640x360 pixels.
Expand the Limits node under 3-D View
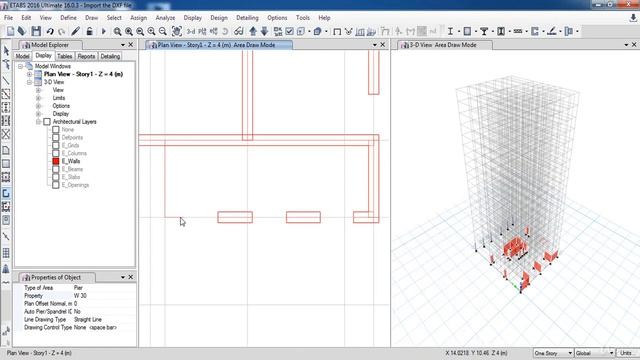click(38, 98)
